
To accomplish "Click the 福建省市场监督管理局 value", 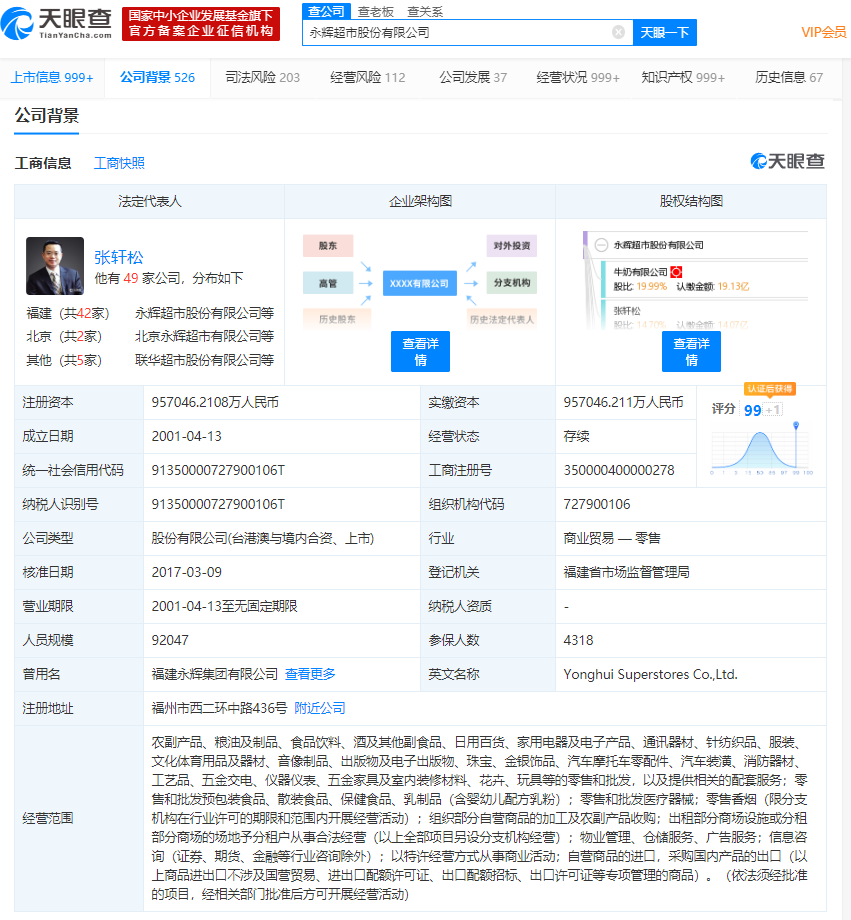I will pos(626,573).
